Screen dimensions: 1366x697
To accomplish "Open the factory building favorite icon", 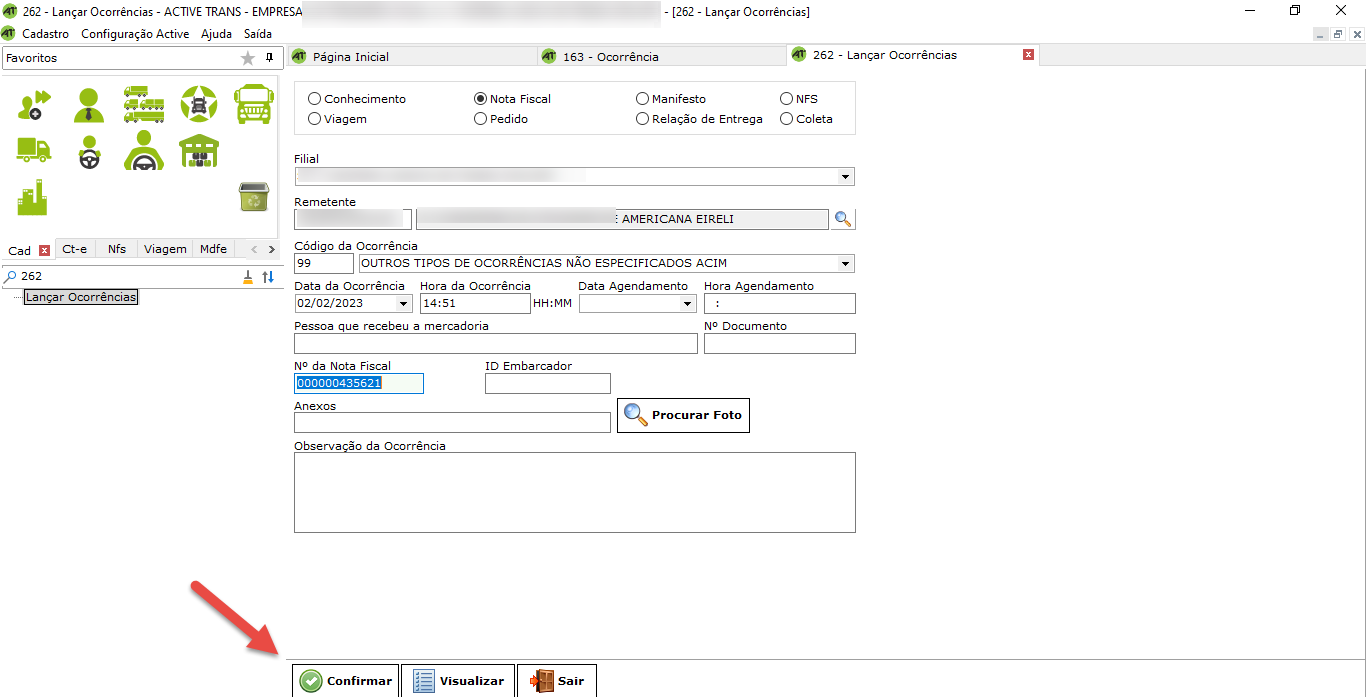I will coord(32,198).
